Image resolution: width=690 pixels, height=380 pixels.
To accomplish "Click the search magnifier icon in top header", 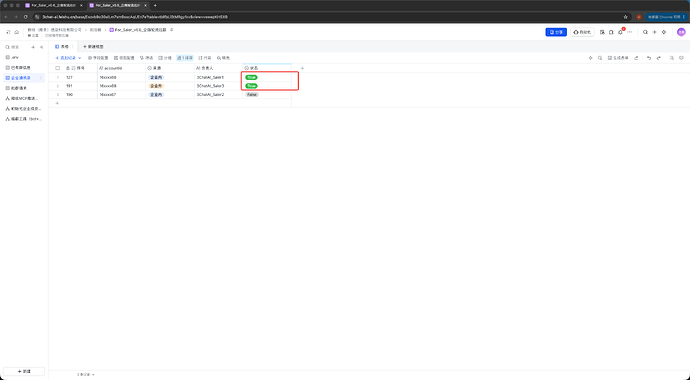I will [x=645, y=32].
